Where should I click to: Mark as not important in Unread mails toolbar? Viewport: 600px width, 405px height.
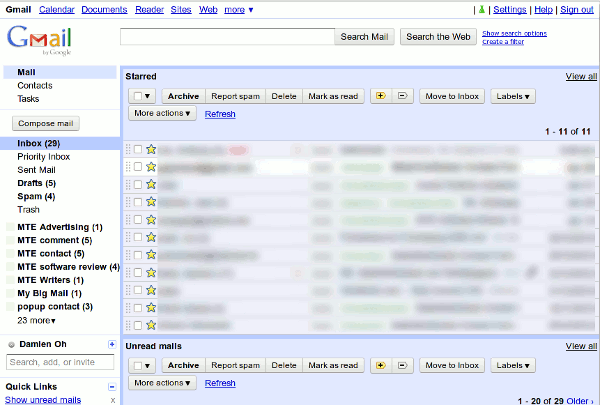coord(403,365)
